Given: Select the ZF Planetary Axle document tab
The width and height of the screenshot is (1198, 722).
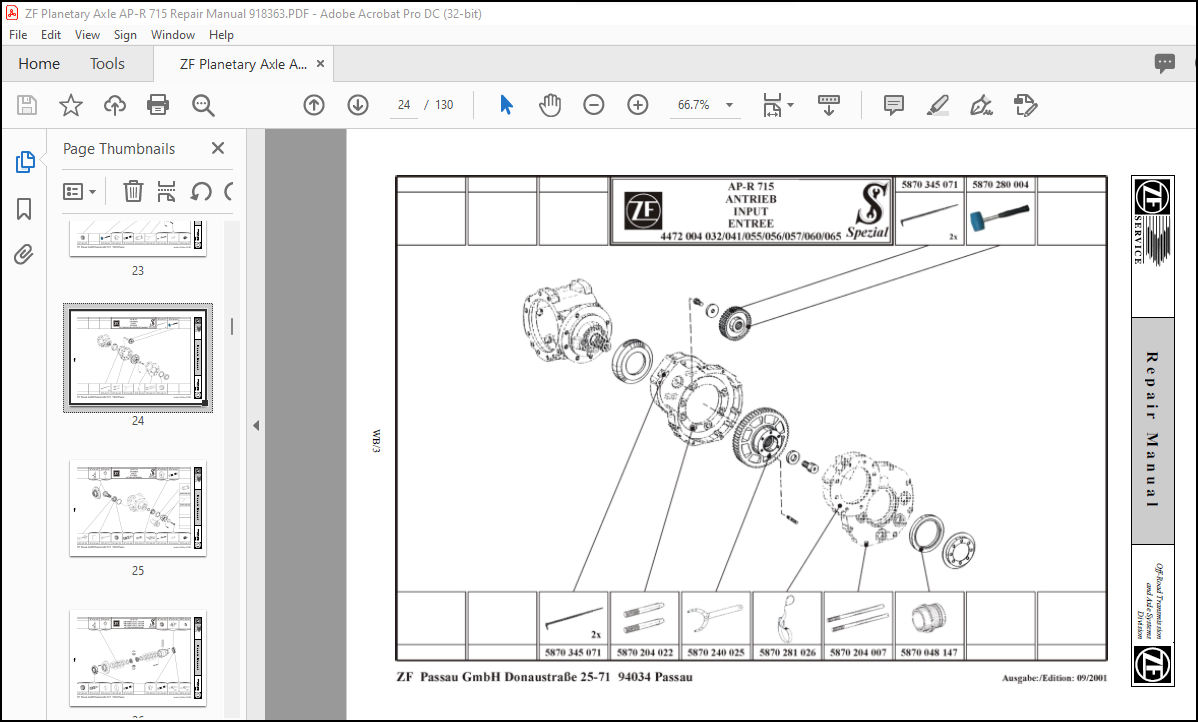Looking at the screenshot, I should [243, 64].
